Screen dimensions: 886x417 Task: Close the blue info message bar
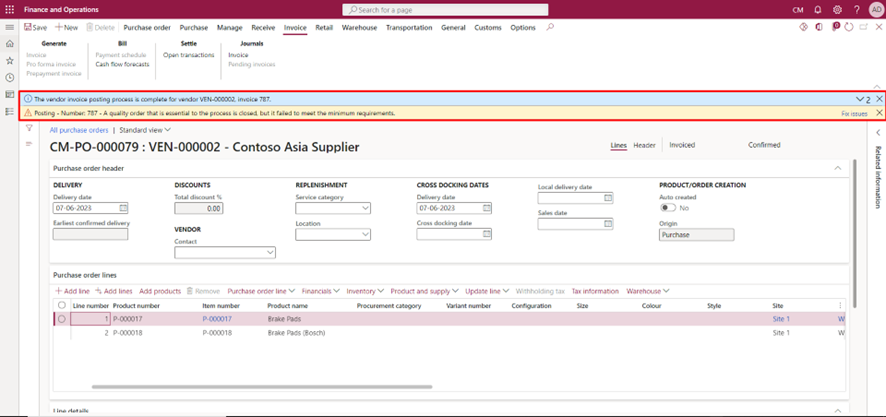[x=879, y=98]
